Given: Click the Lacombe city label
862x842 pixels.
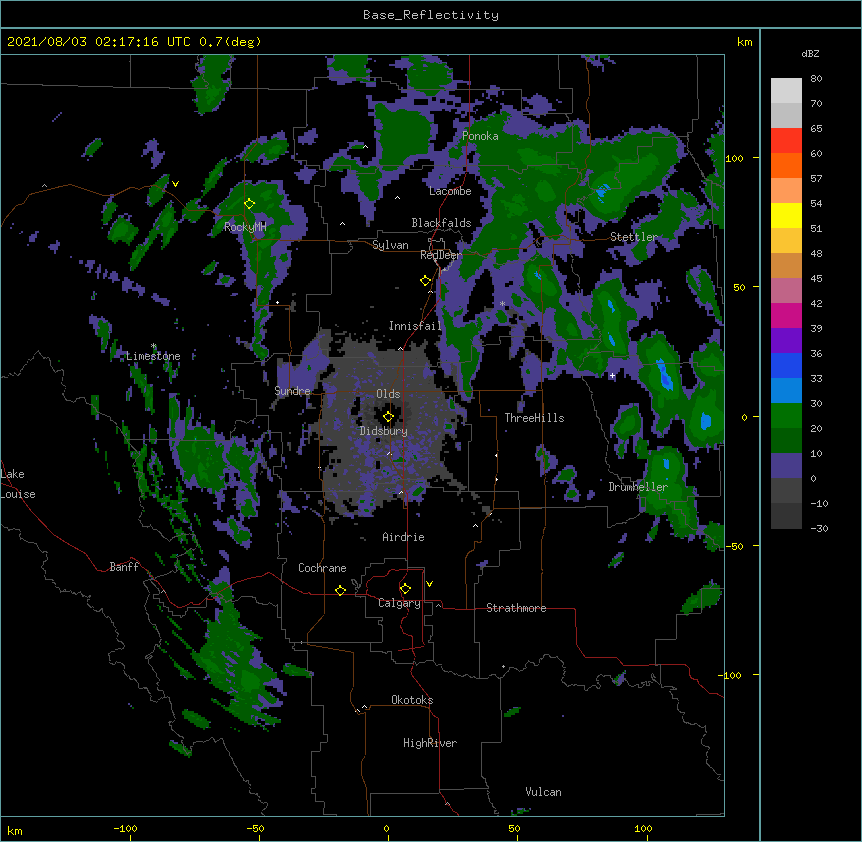Looking at the screenshot, I should coord(450,191).
